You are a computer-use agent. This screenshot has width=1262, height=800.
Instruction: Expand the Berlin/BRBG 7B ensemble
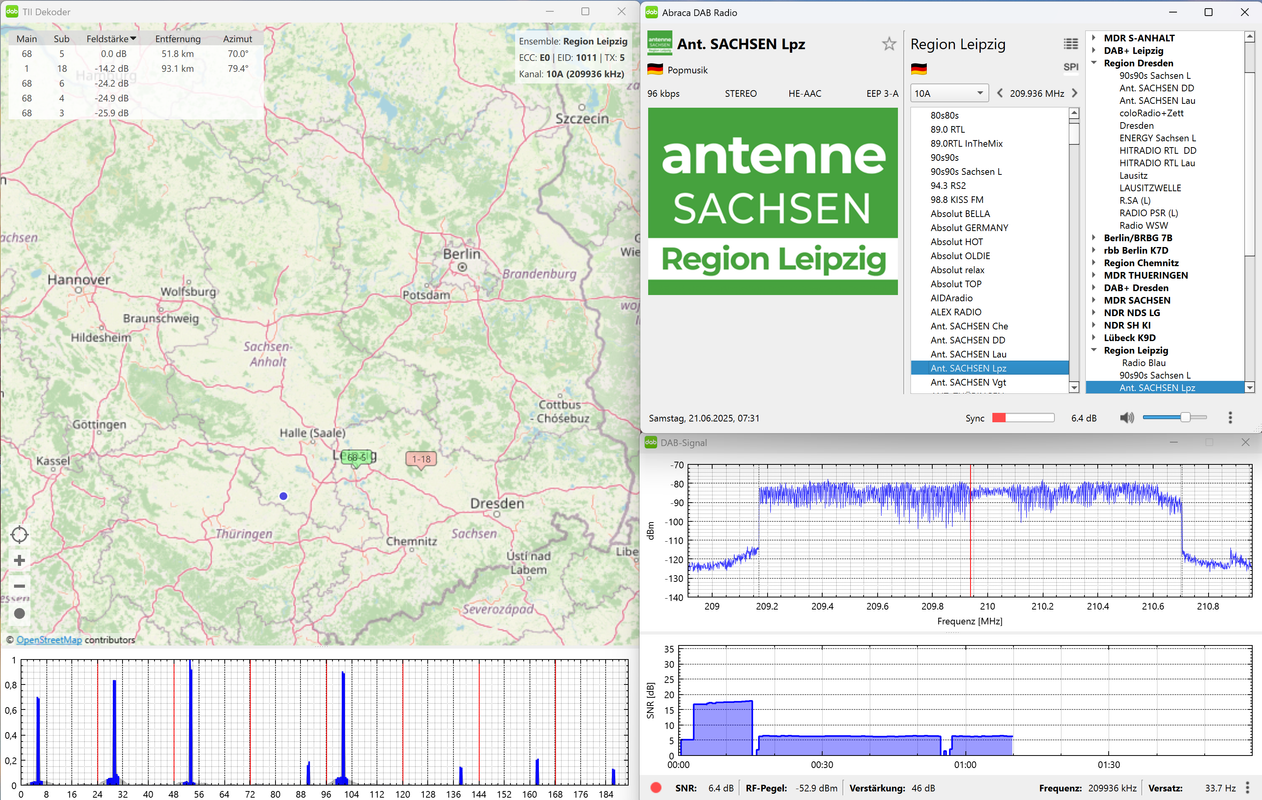(x=1094, y=238)
